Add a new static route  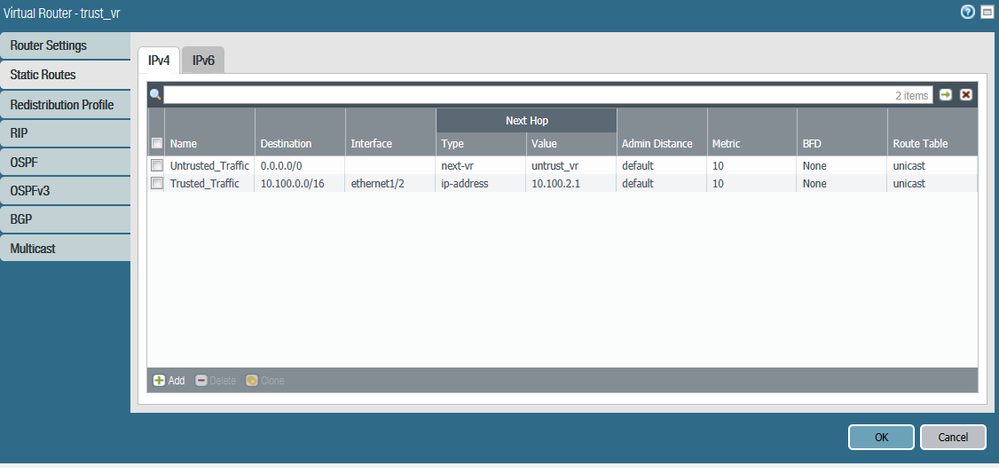pos(169,381)
